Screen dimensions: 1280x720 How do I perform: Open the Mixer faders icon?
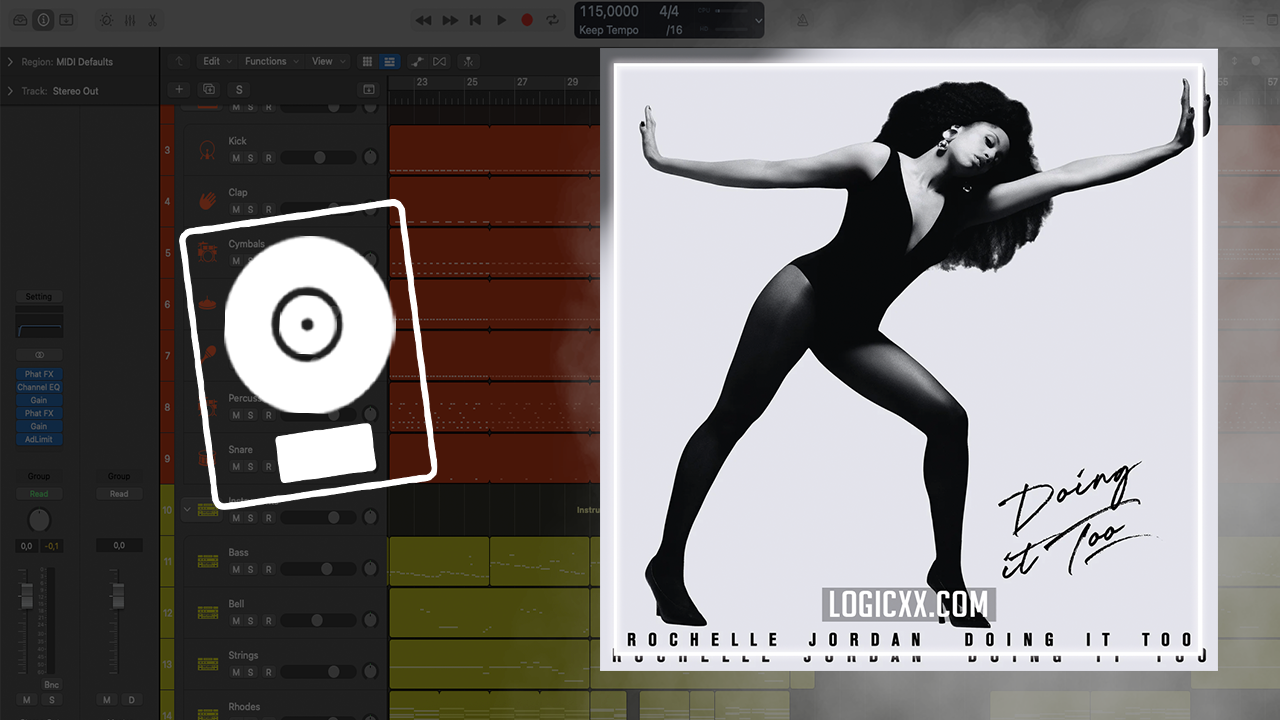pyautogui.click(x=129, y=20)
